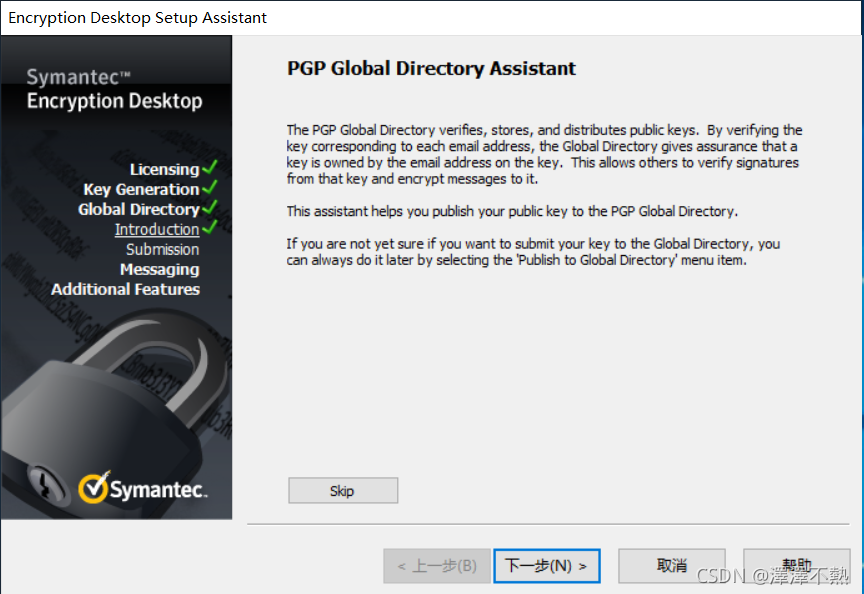Click the Encryption Desktop Setup Assistant title
Screen dimensions: 864x594
coord(137,18)
